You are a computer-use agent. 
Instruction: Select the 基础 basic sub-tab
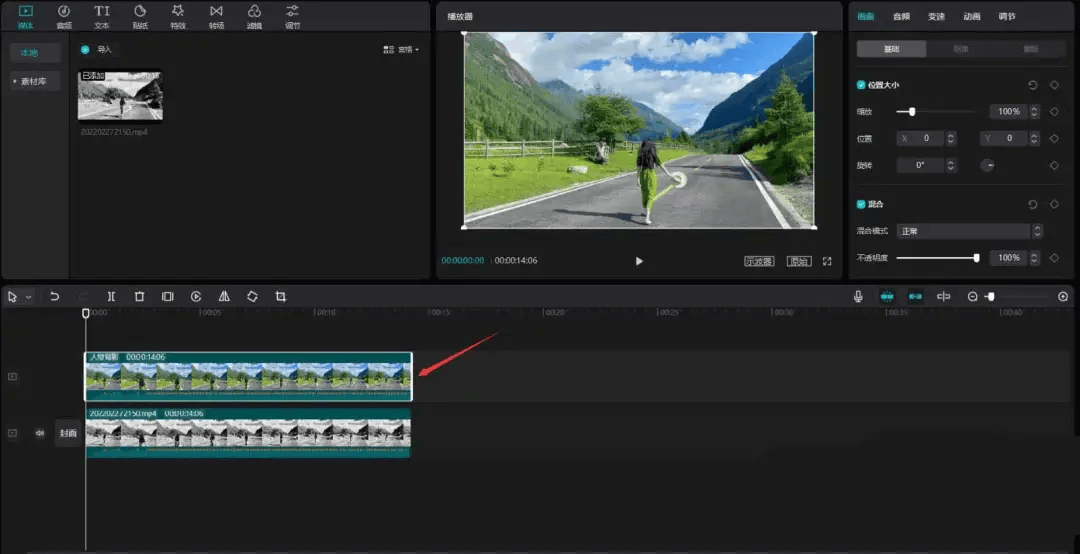[891, 49]
